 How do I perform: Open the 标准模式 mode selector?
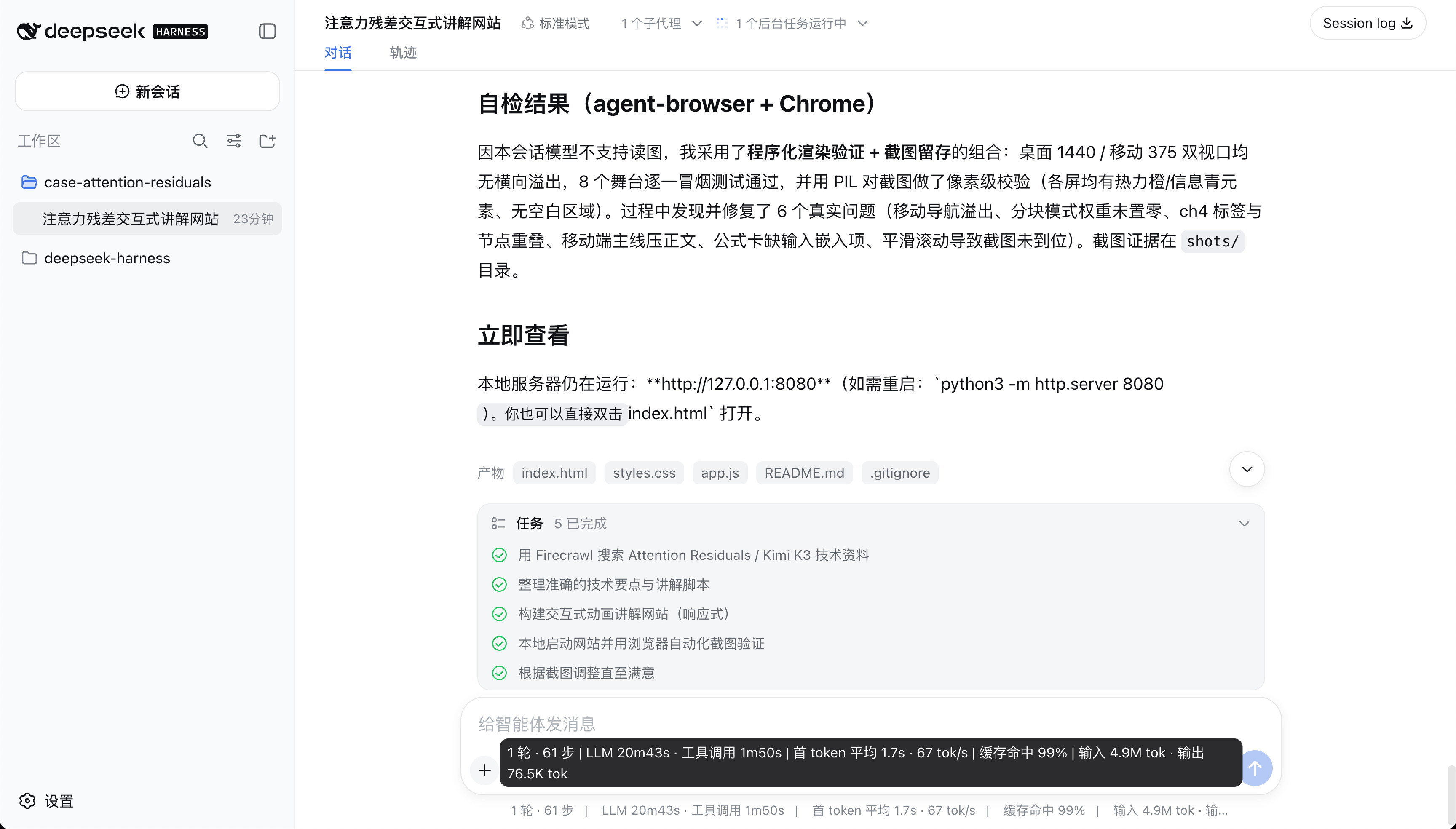(556, 23)
